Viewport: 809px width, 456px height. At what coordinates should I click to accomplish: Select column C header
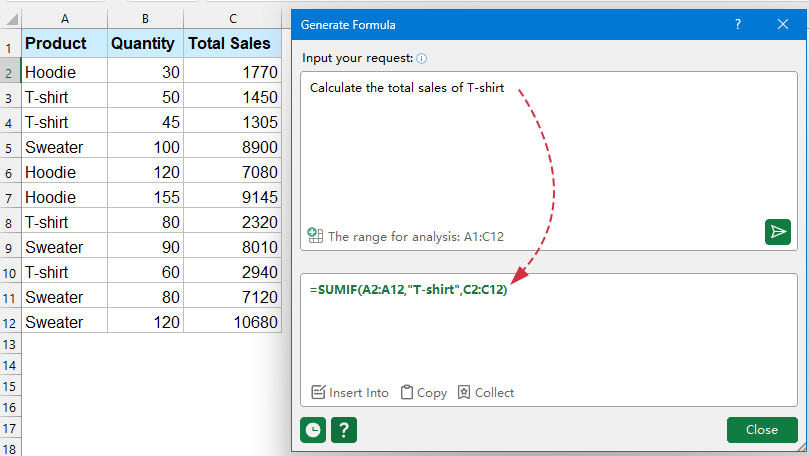(x=232, y=19)
